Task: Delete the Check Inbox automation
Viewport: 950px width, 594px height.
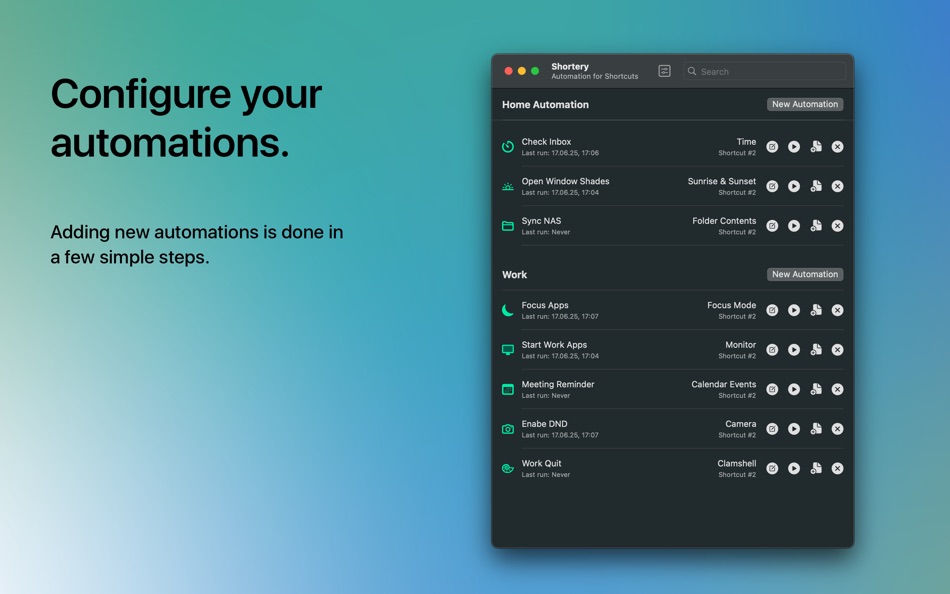Action: click(x=837, y=147)
